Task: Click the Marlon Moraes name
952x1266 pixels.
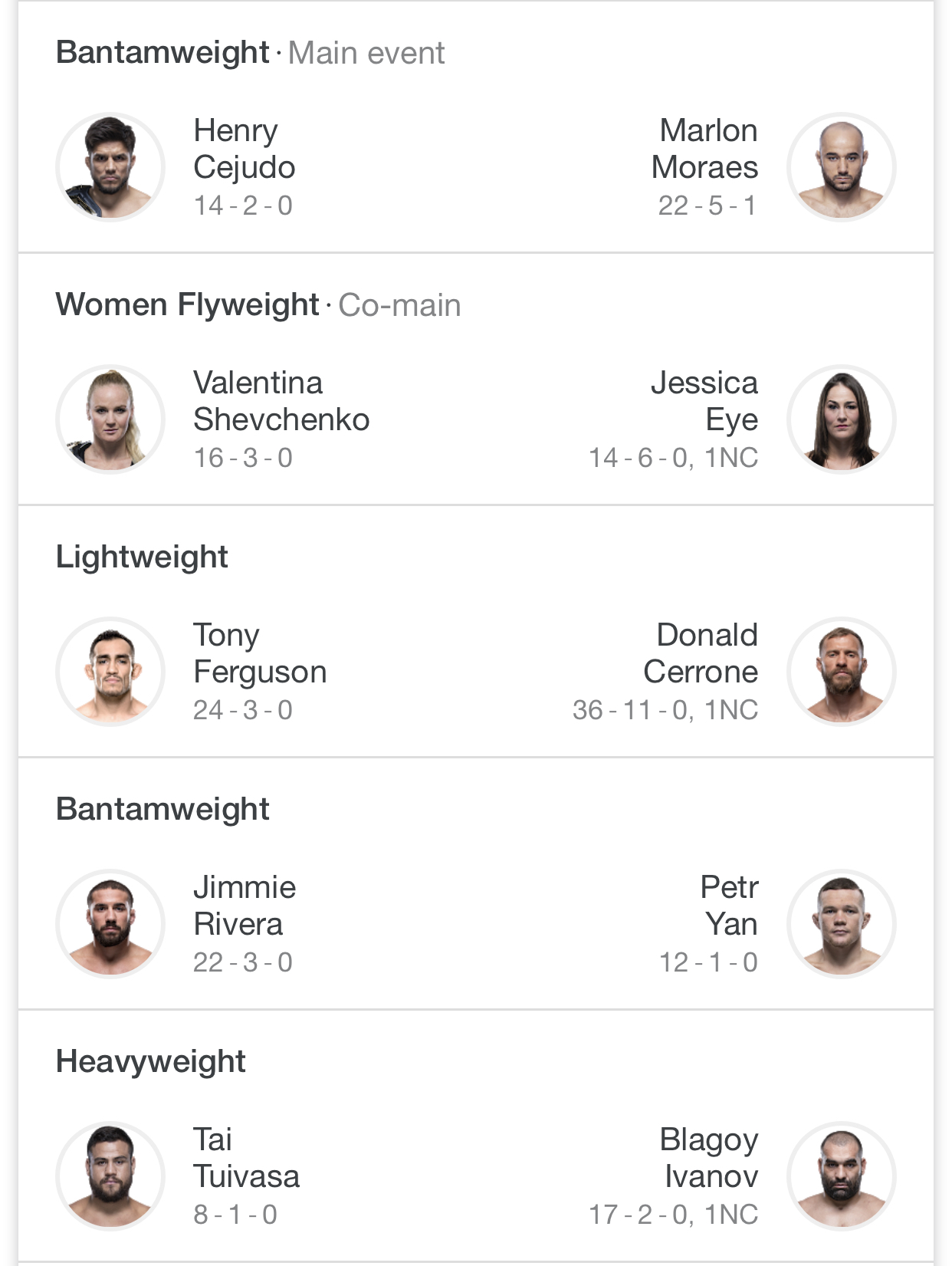Action: [705, 149]
